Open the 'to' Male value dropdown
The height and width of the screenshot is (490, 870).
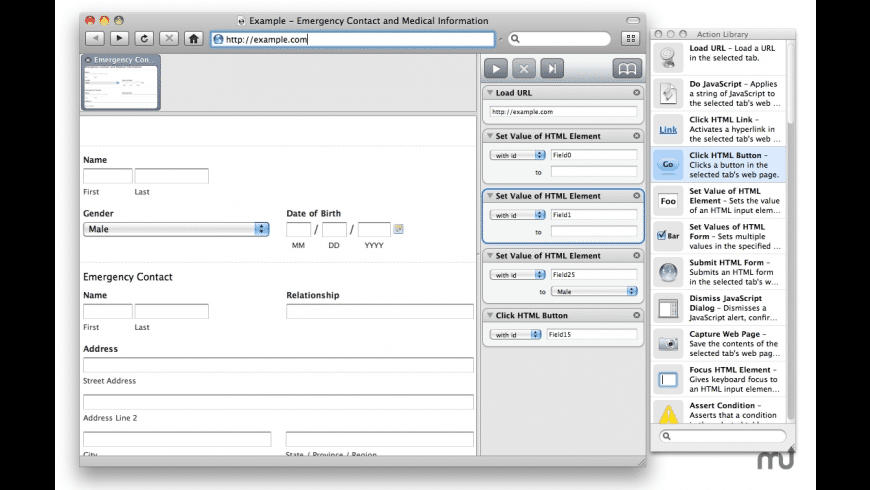594,291
